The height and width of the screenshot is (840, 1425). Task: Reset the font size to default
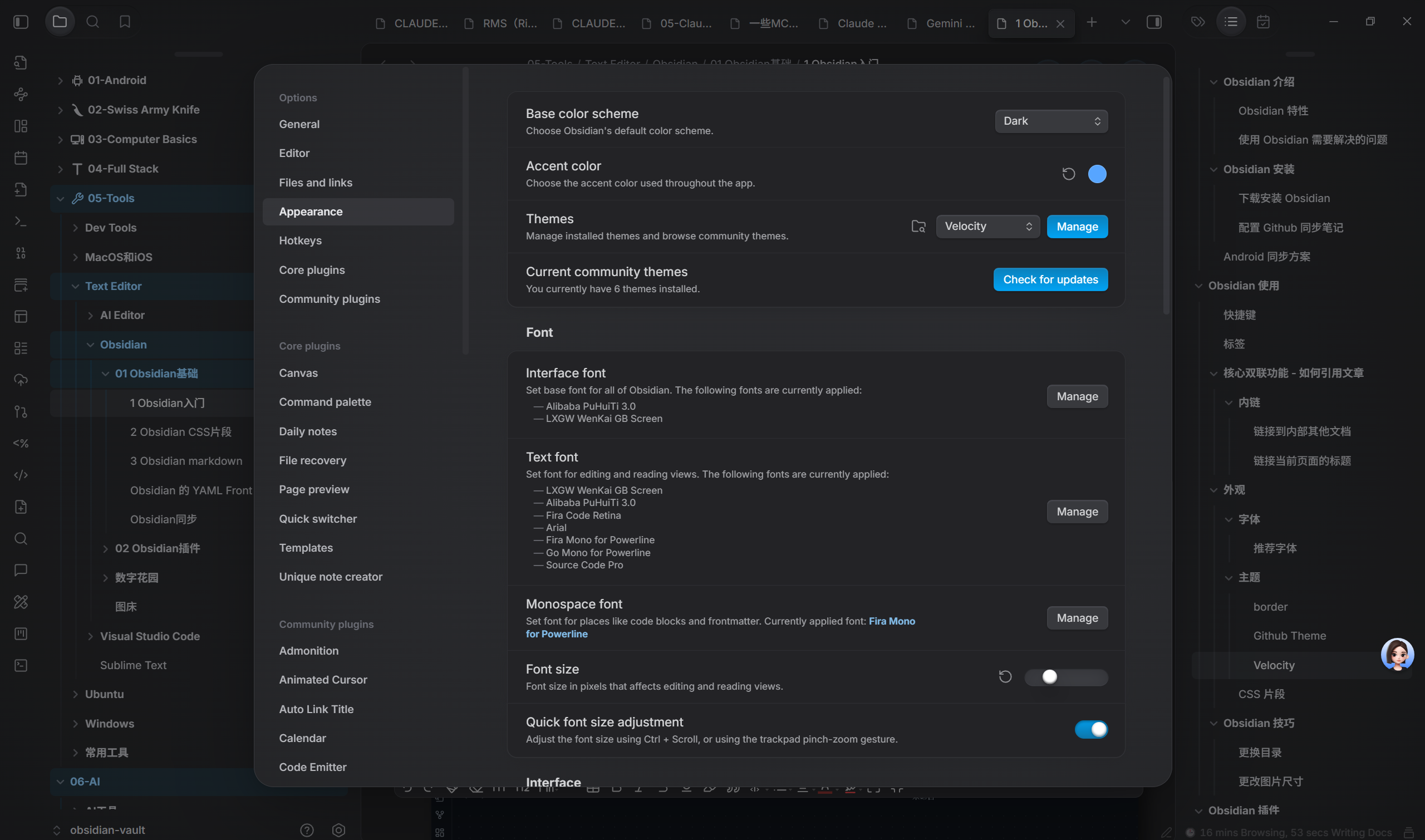pyautogui.click(x=1005, y=676)
